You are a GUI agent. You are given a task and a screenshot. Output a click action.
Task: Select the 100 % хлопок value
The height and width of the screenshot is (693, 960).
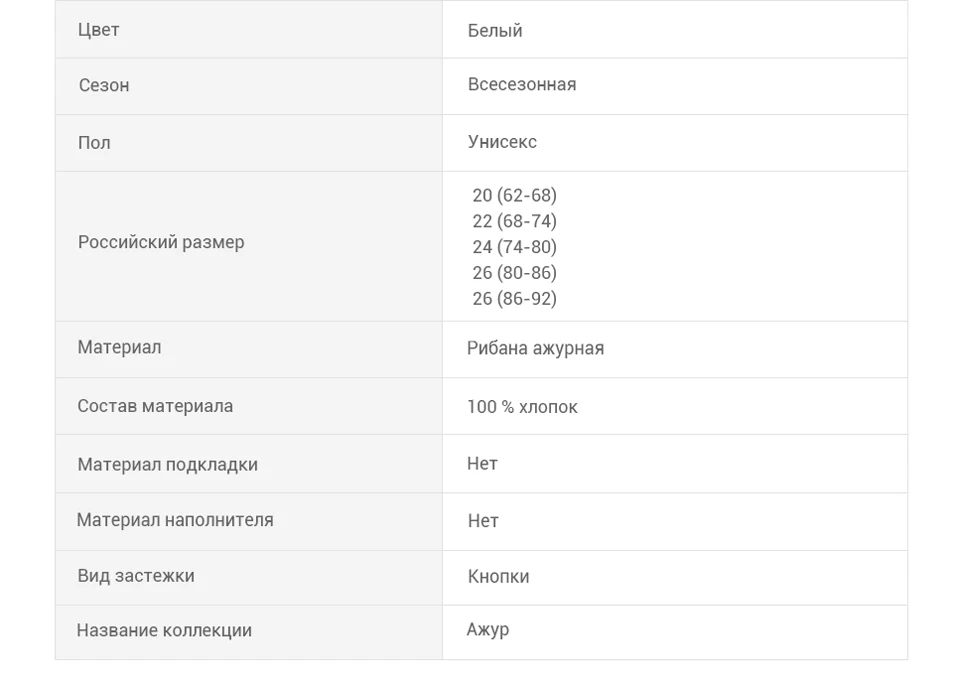(522, 407)
